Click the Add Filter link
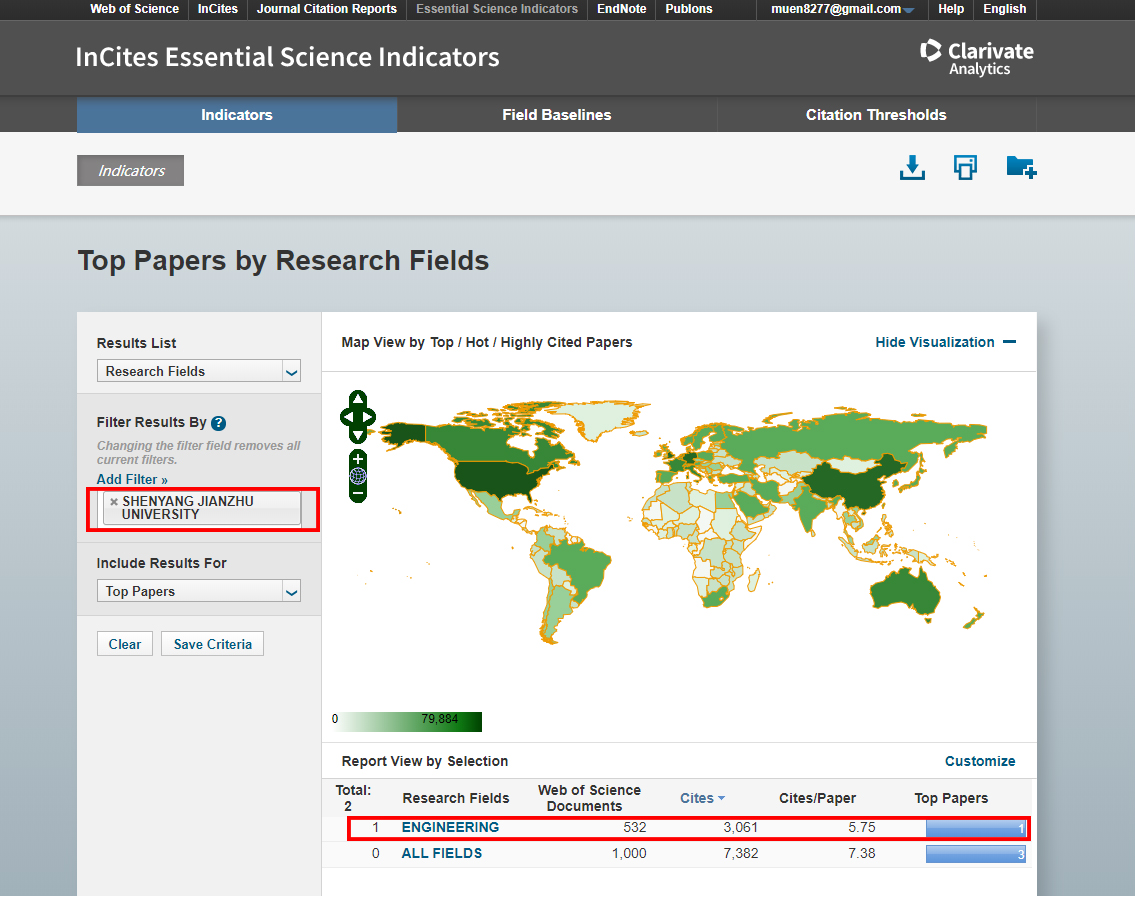 coord(132,480)
